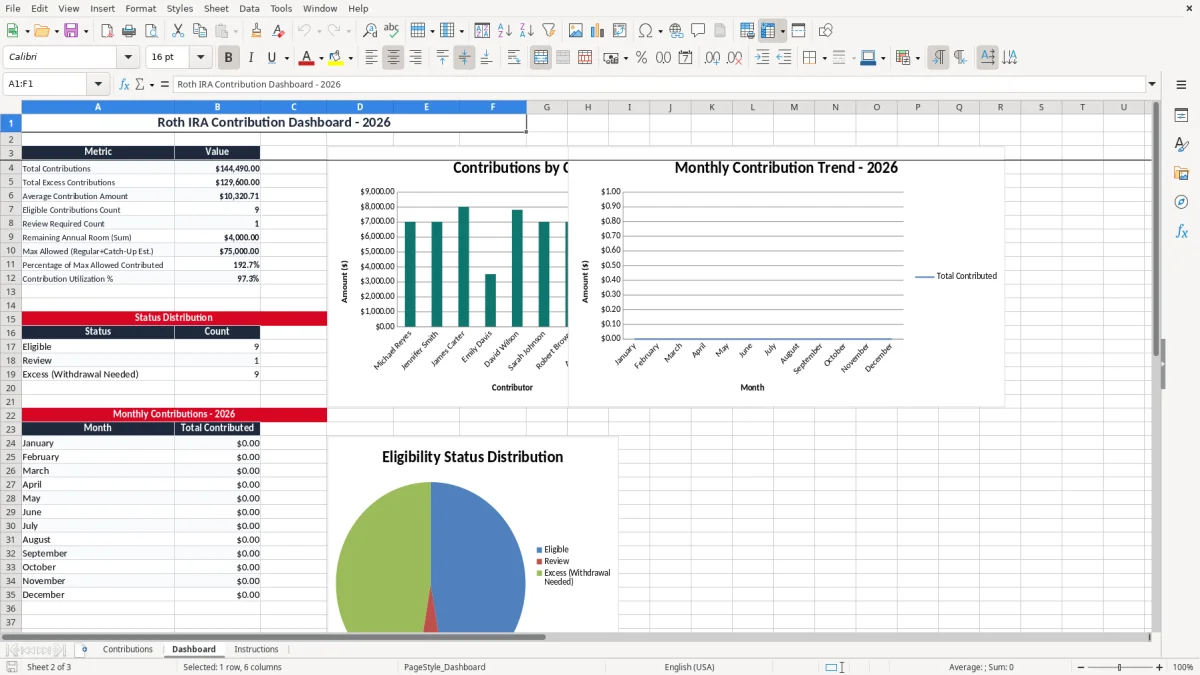
Task: Switch to the Instructions sheet tab
Action: (256, 650)
